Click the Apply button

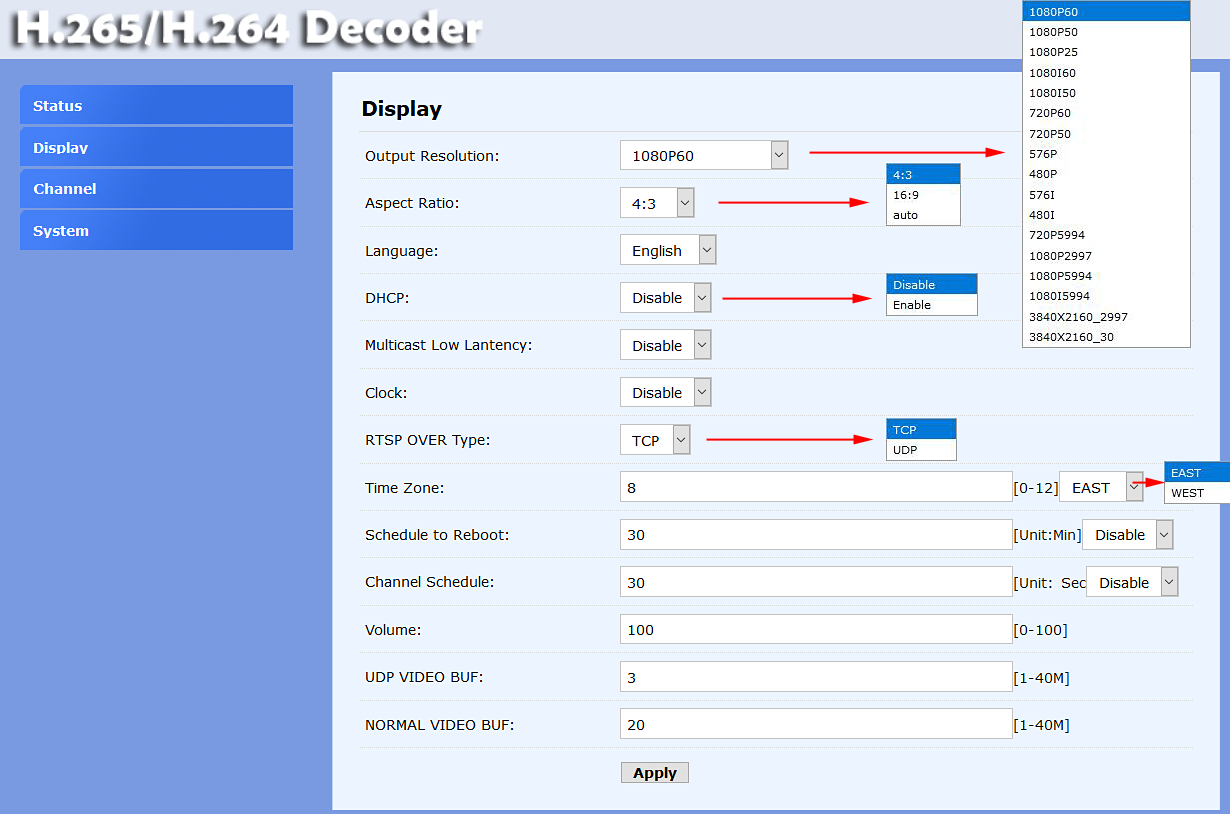tap(655, 772)
